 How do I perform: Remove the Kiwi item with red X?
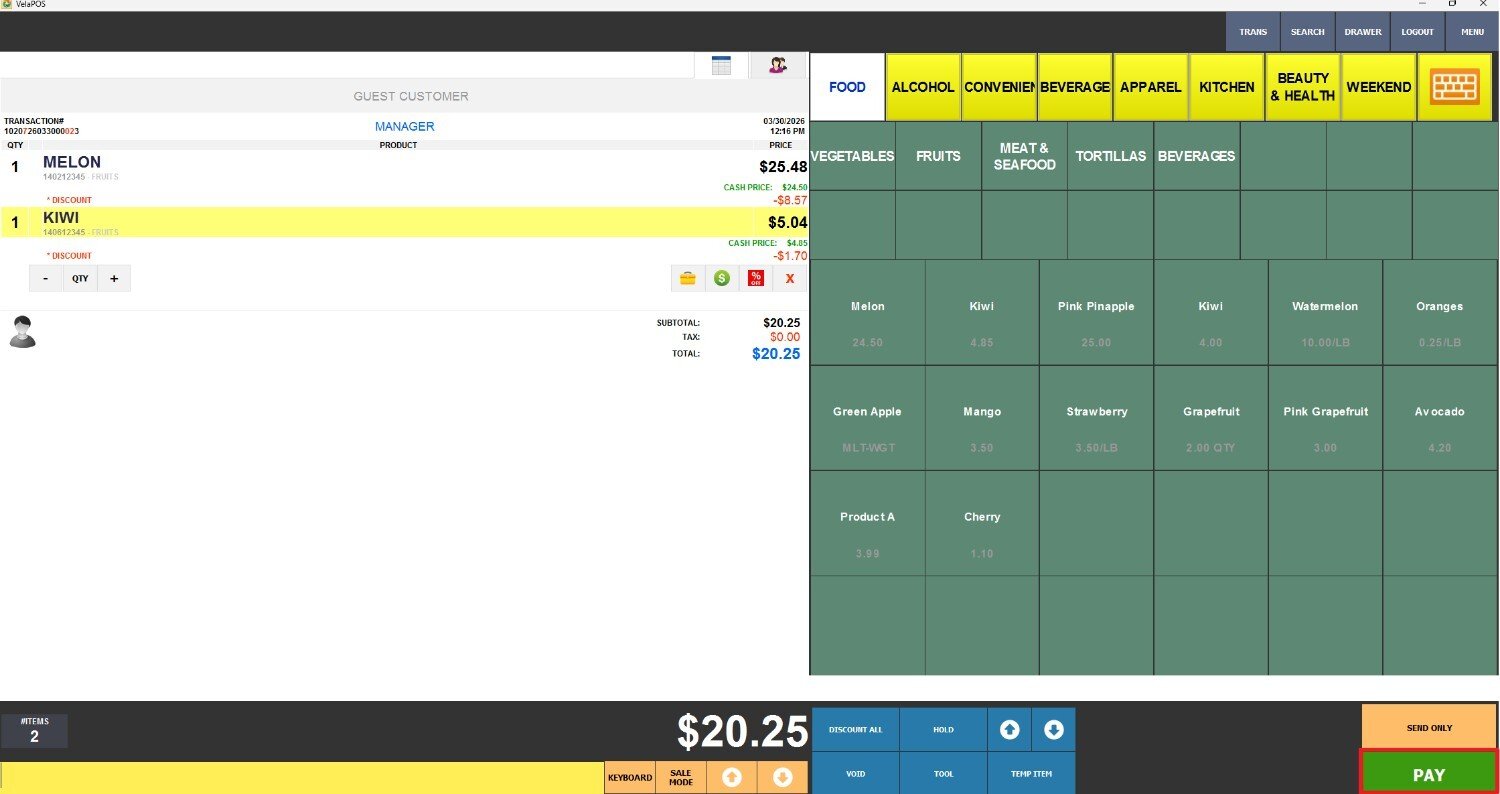[x=790, y=279]
